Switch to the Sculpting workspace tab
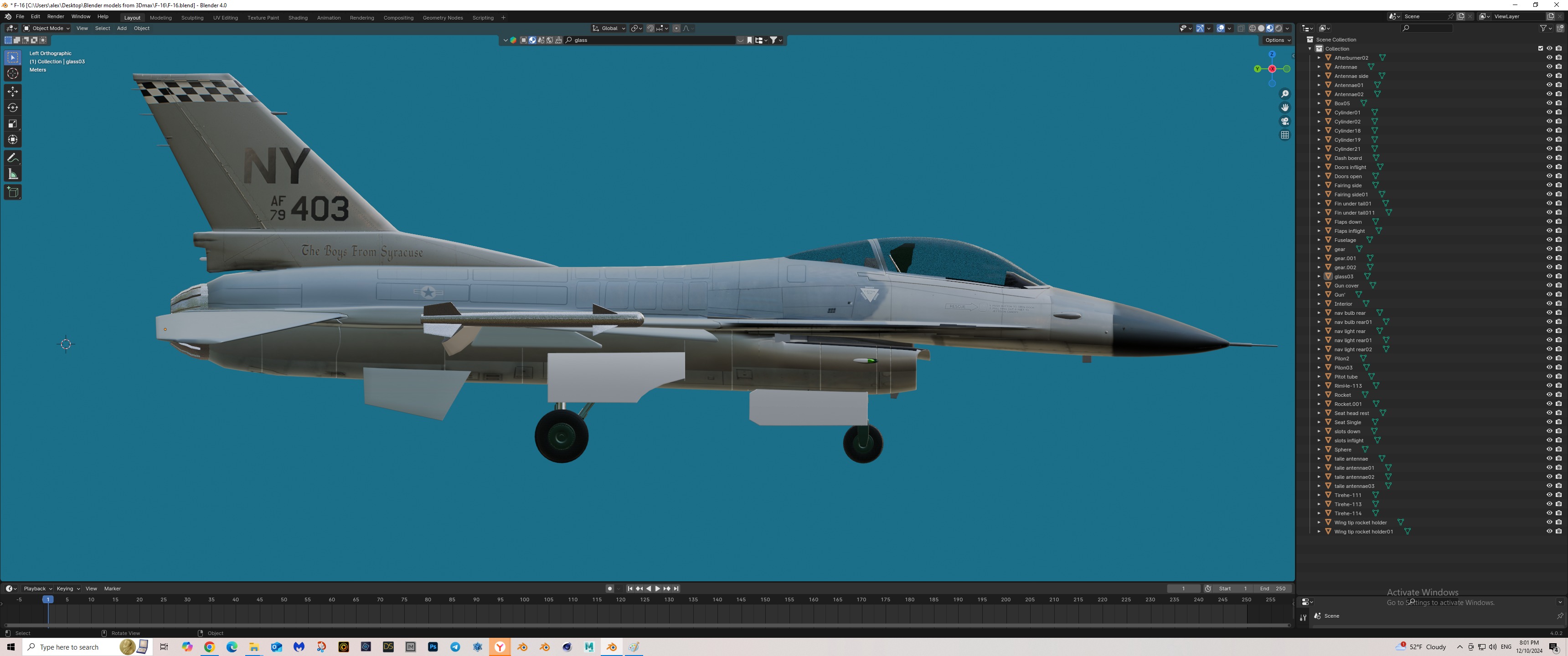 [x=192, y=18]
